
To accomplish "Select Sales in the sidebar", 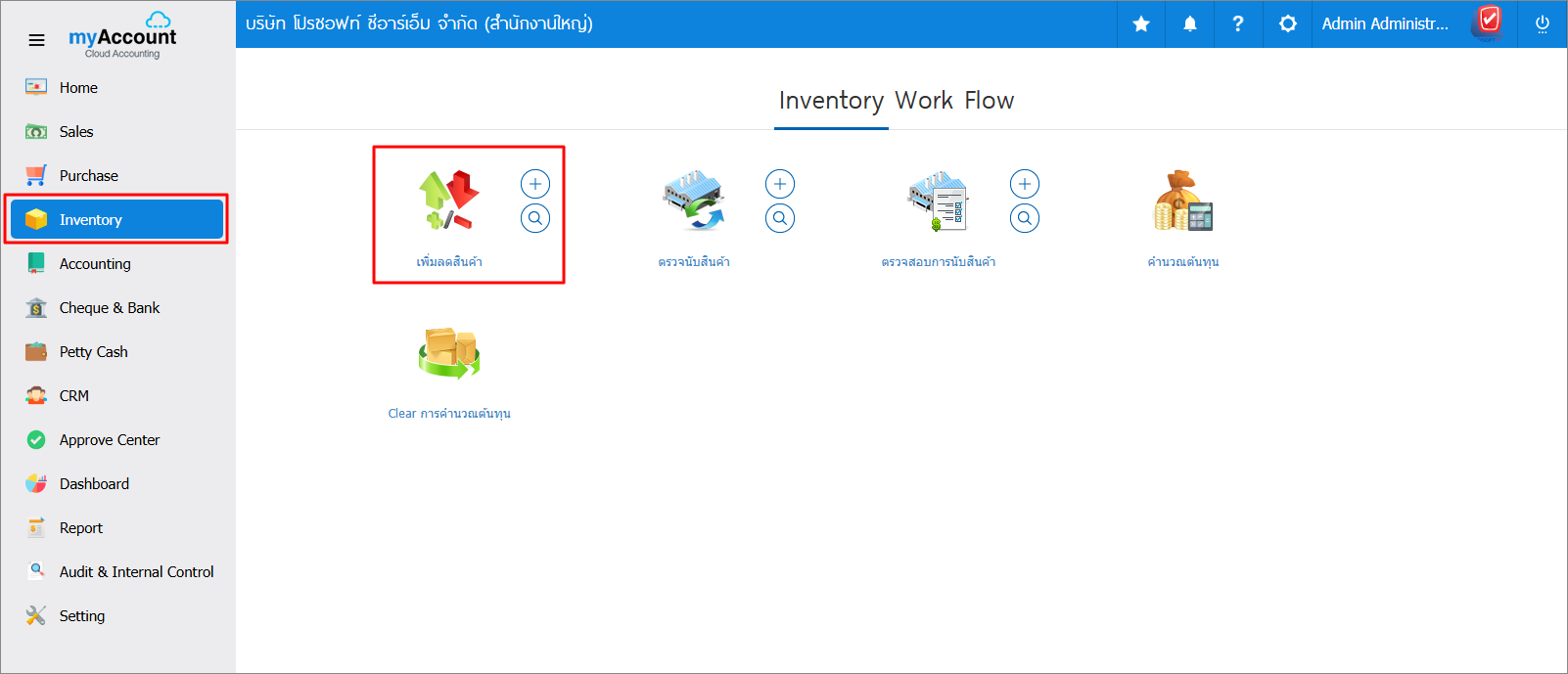I will 76,132.
